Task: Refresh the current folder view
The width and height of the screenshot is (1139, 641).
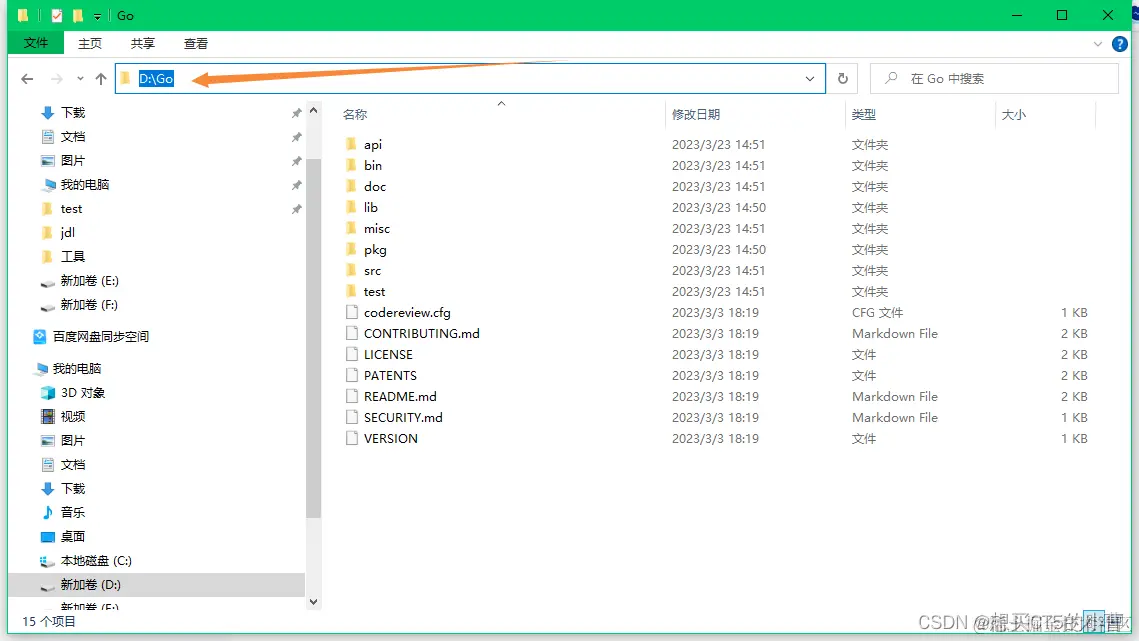Action: 843,78
